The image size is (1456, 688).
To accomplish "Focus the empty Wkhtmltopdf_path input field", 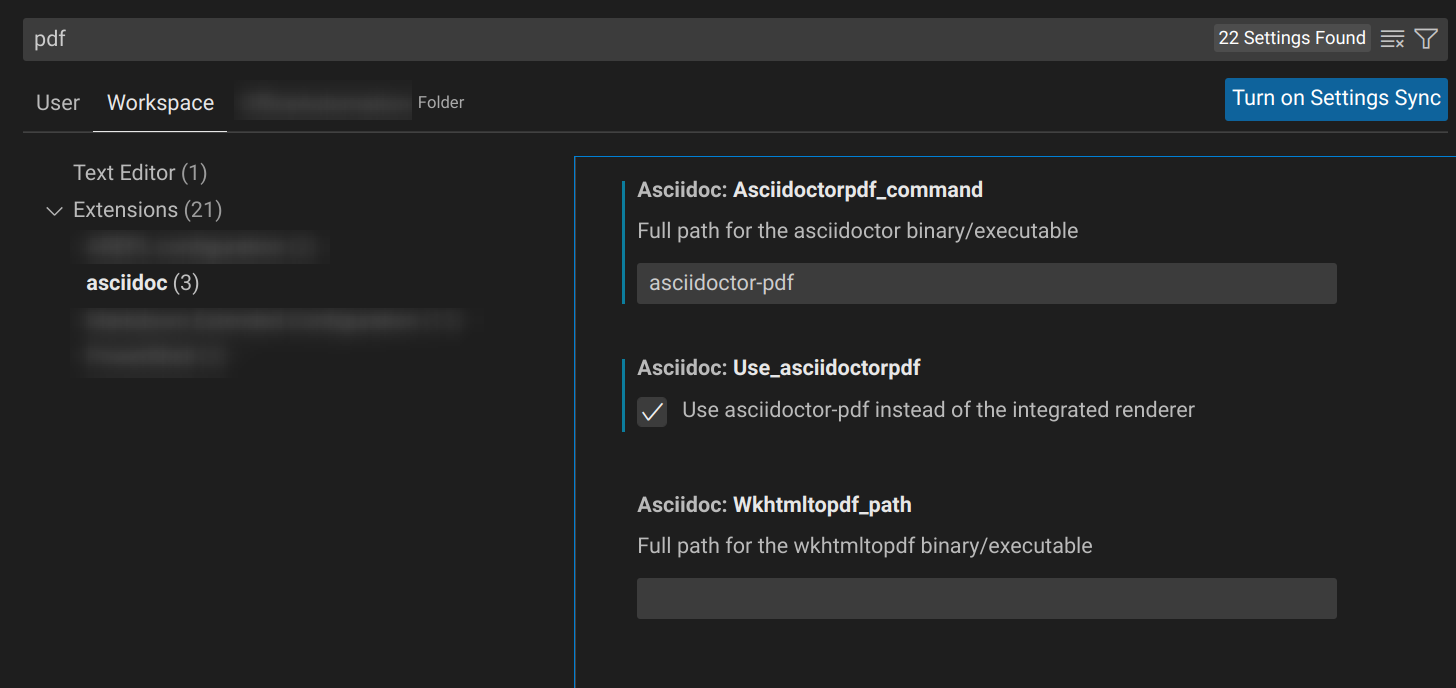I will coord(986,598).
